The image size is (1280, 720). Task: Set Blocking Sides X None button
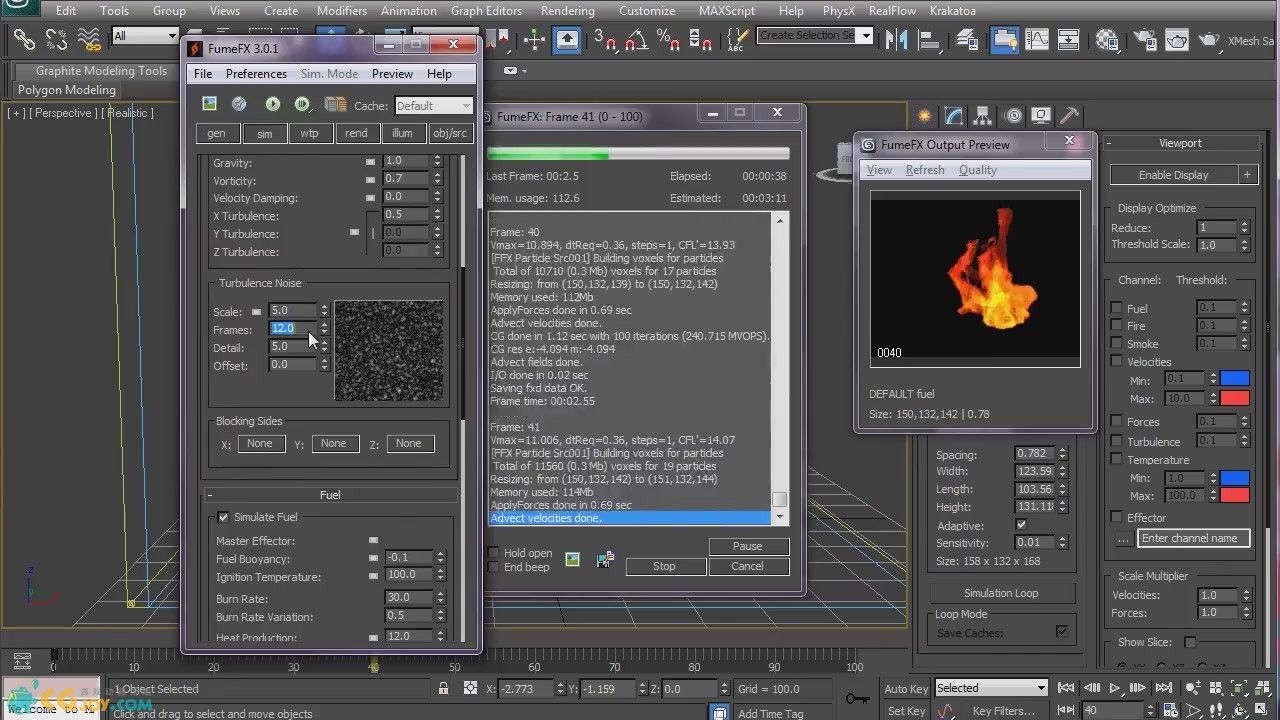[x=260, y=443]
